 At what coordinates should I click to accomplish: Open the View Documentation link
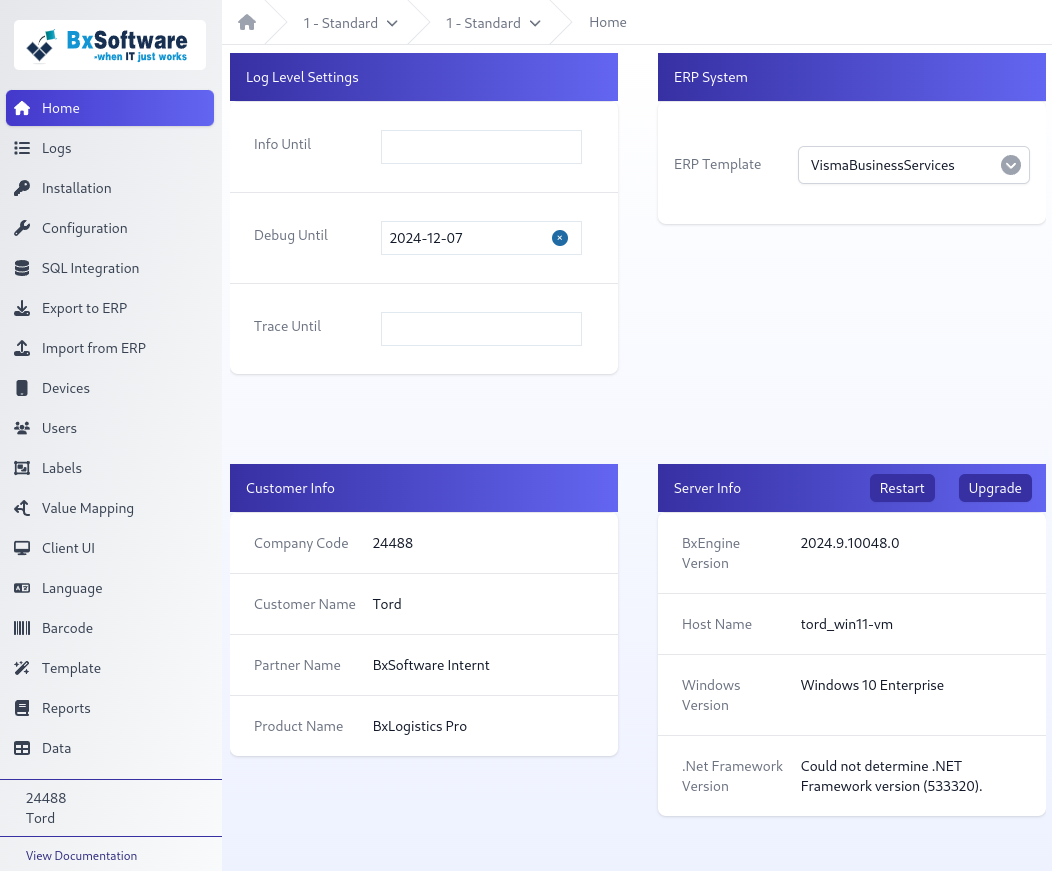click(81, 856)
